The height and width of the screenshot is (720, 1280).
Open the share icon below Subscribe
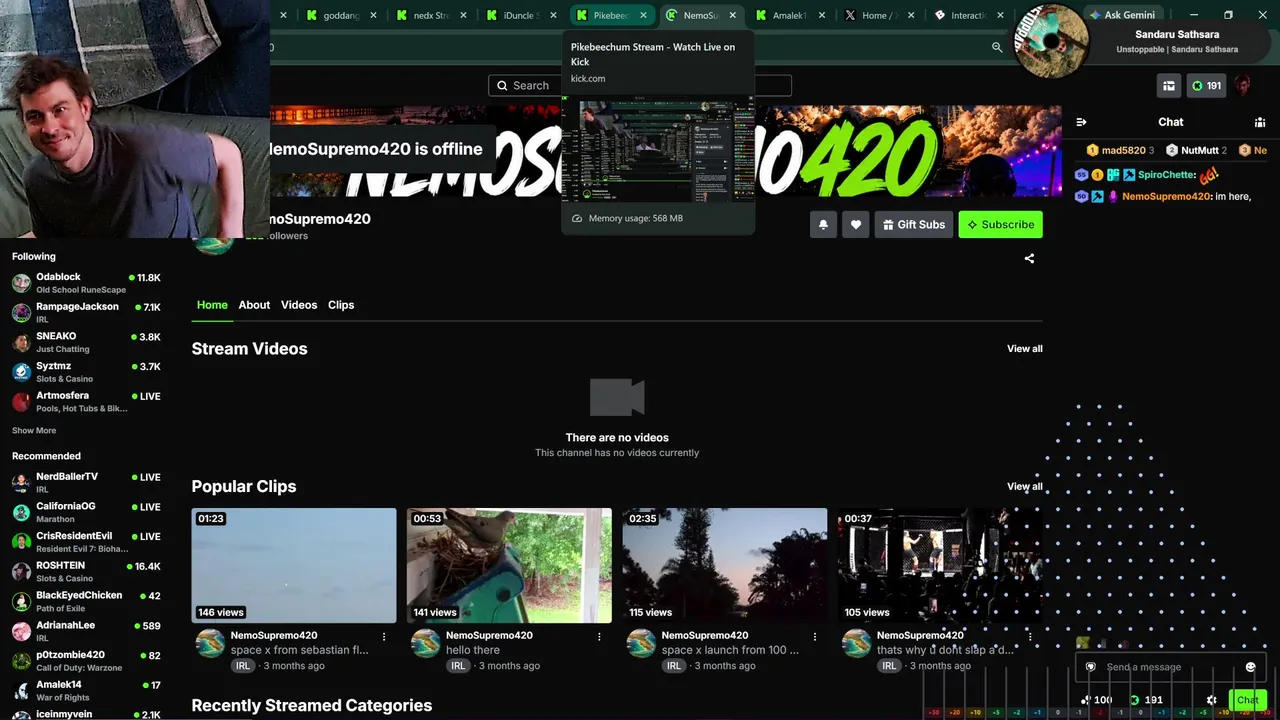[x=1029, y=258]
